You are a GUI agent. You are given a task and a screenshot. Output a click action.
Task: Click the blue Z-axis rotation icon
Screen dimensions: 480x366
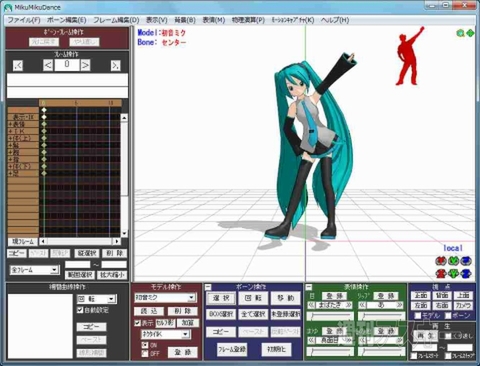point(466,260)
